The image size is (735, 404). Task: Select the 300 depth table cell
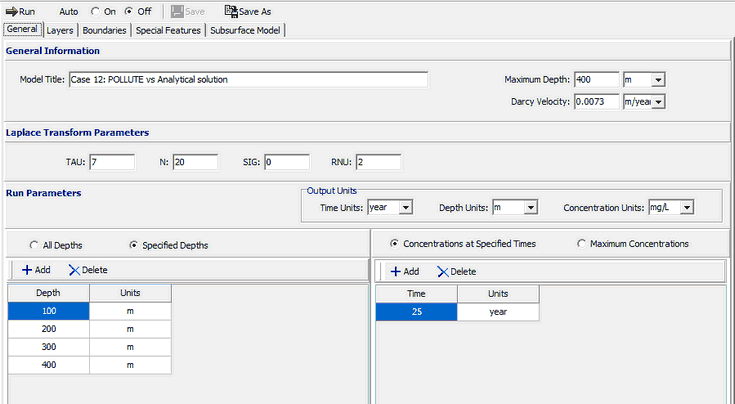tap(48, 346)
